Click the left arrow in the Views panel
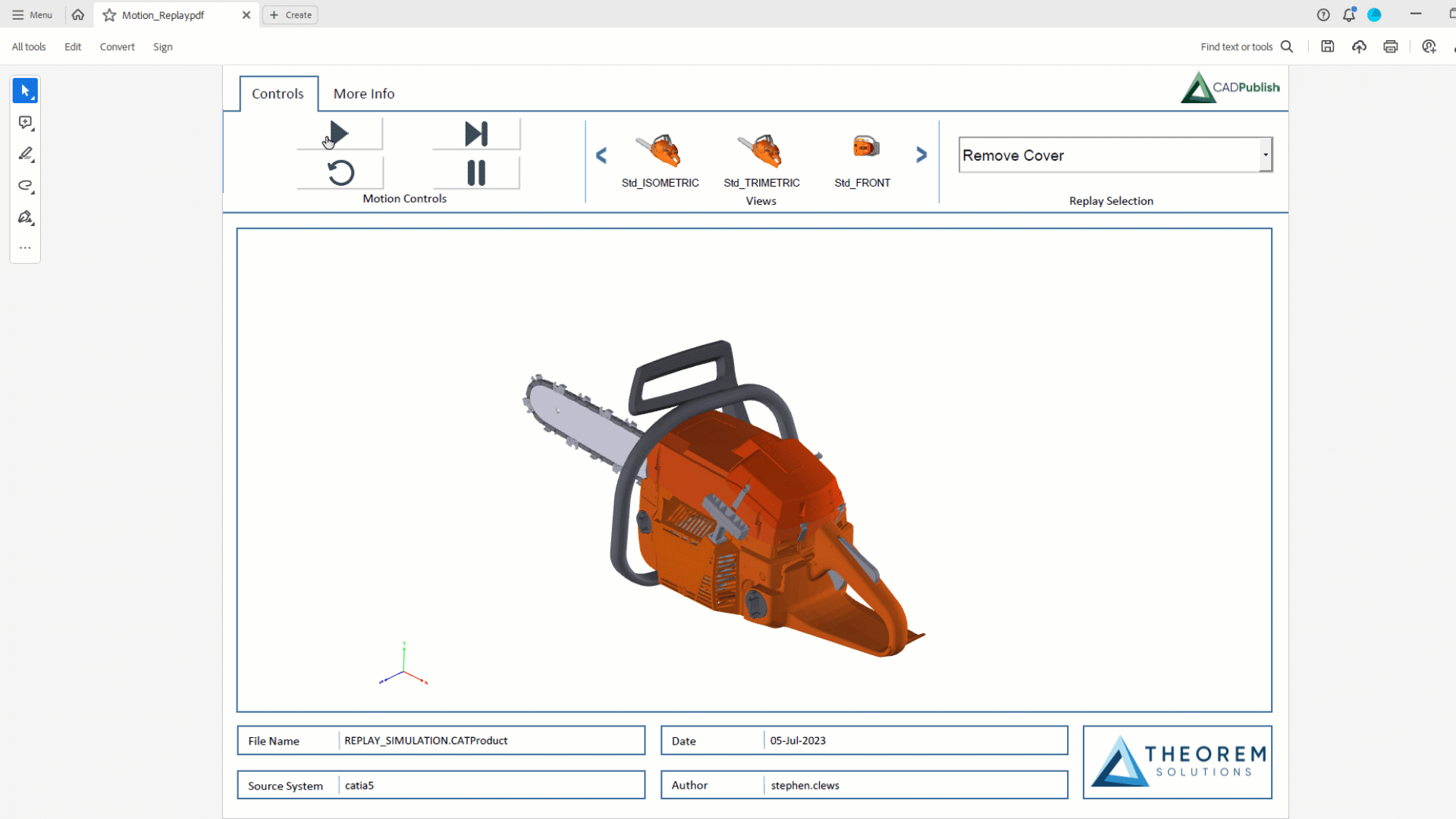The image size is (1456, 819). [x=601, y=154]
